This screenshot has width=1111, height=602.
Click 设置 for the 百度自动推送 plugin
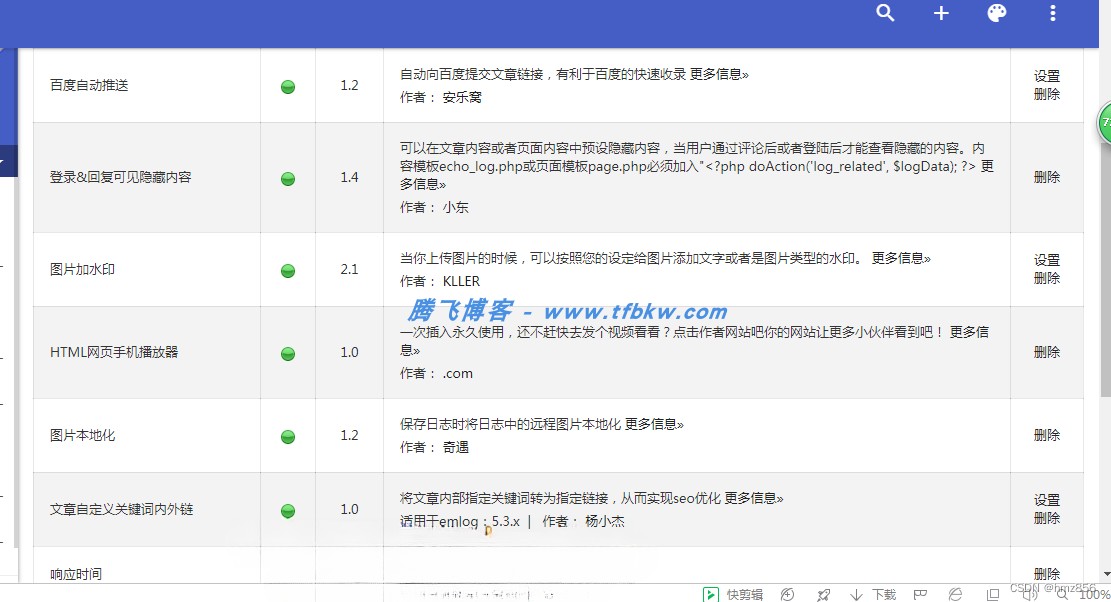tap(1046, 75)
